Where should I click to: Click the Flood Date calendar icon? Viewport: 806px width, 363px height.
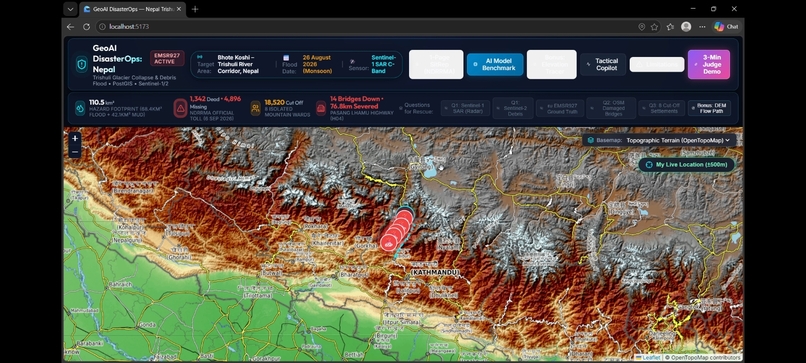point(286,58)
